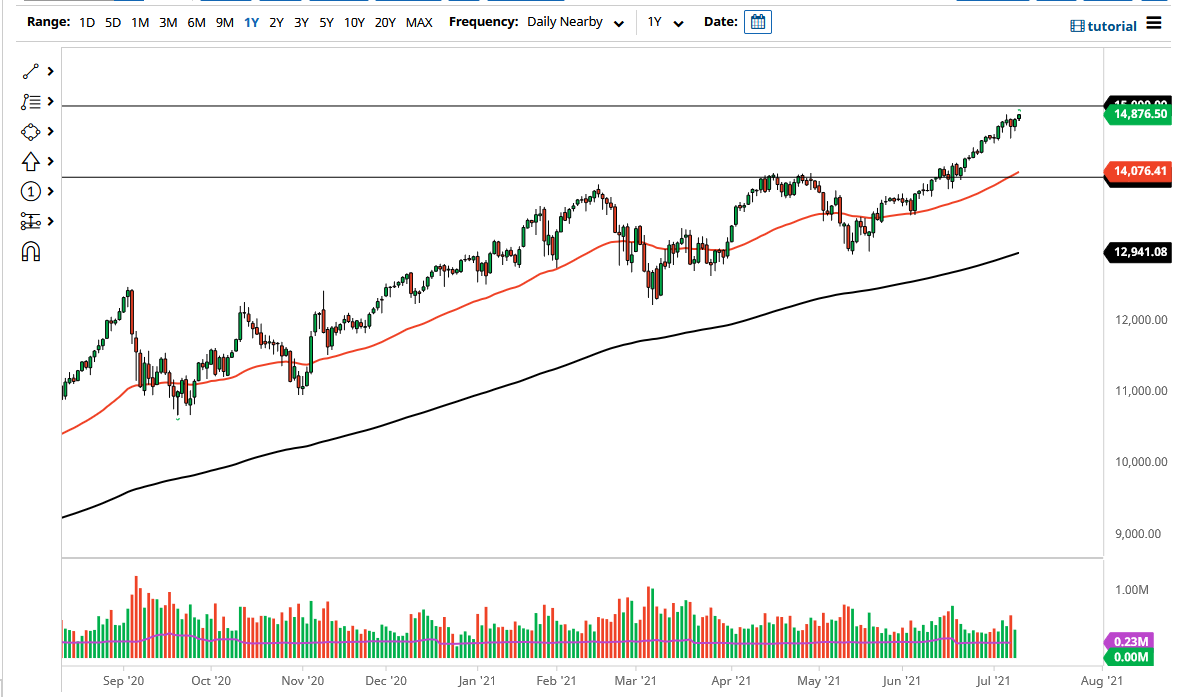Select the trendline drawing tool
Viewport: 1178px width, 697px height.
click(x=30, y=71)
